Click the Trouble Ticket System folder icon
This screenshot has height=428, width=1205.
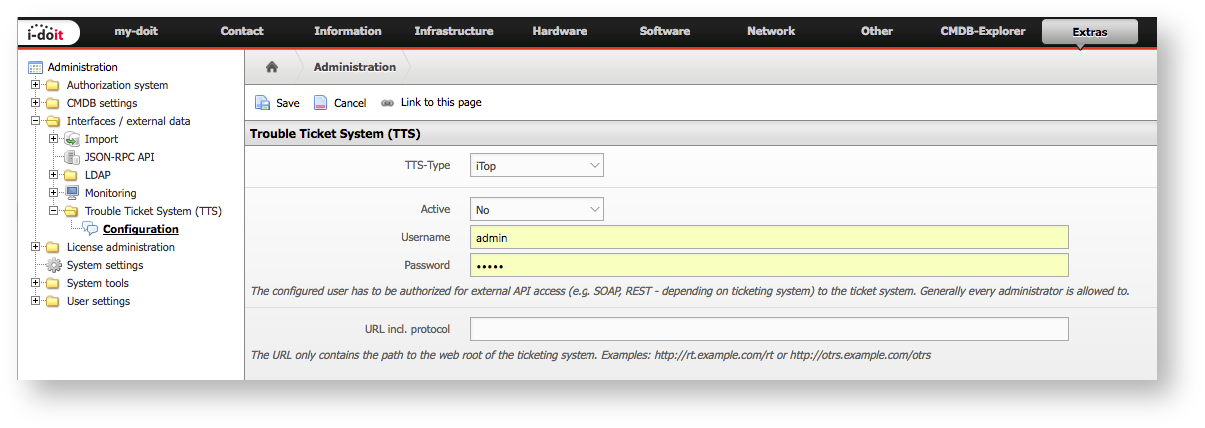coord(72,211)
